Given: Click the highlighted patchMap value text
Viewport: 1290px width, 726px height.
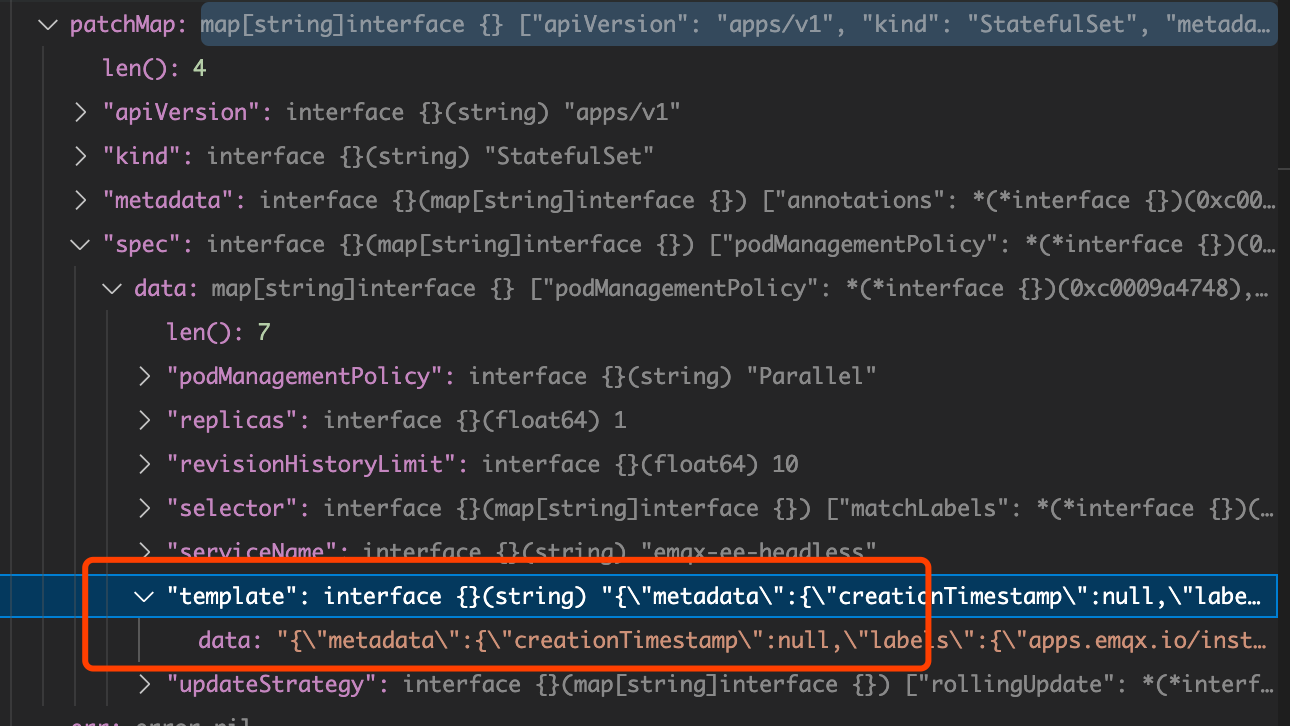Looking at the screenshot, I should [x=738, y=24].
